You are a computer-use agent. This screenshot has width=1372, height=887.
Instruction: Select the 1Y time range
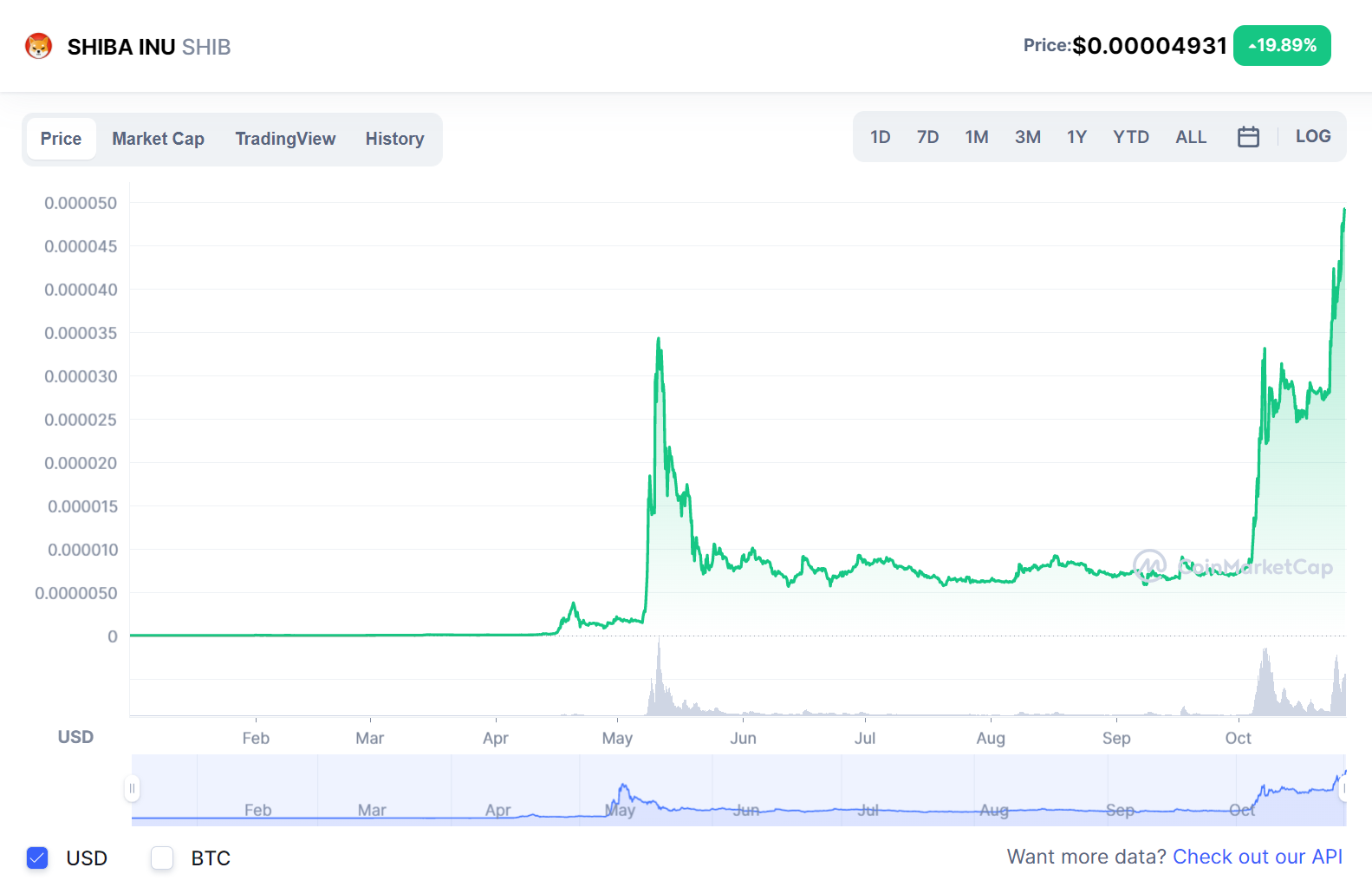point(1076,137)
